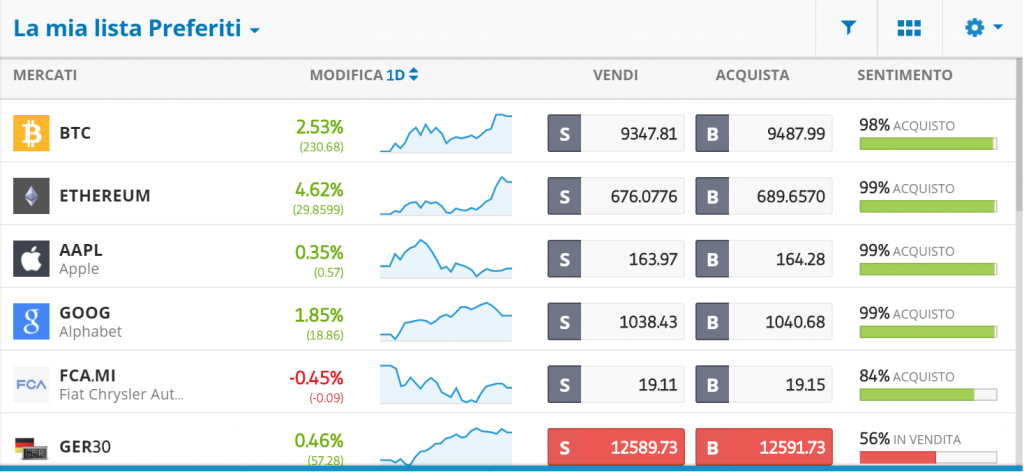This screenshot has width=1024, height=472.
Task: Click AAPL change value 0.35%
Action: tap(319, 252)
